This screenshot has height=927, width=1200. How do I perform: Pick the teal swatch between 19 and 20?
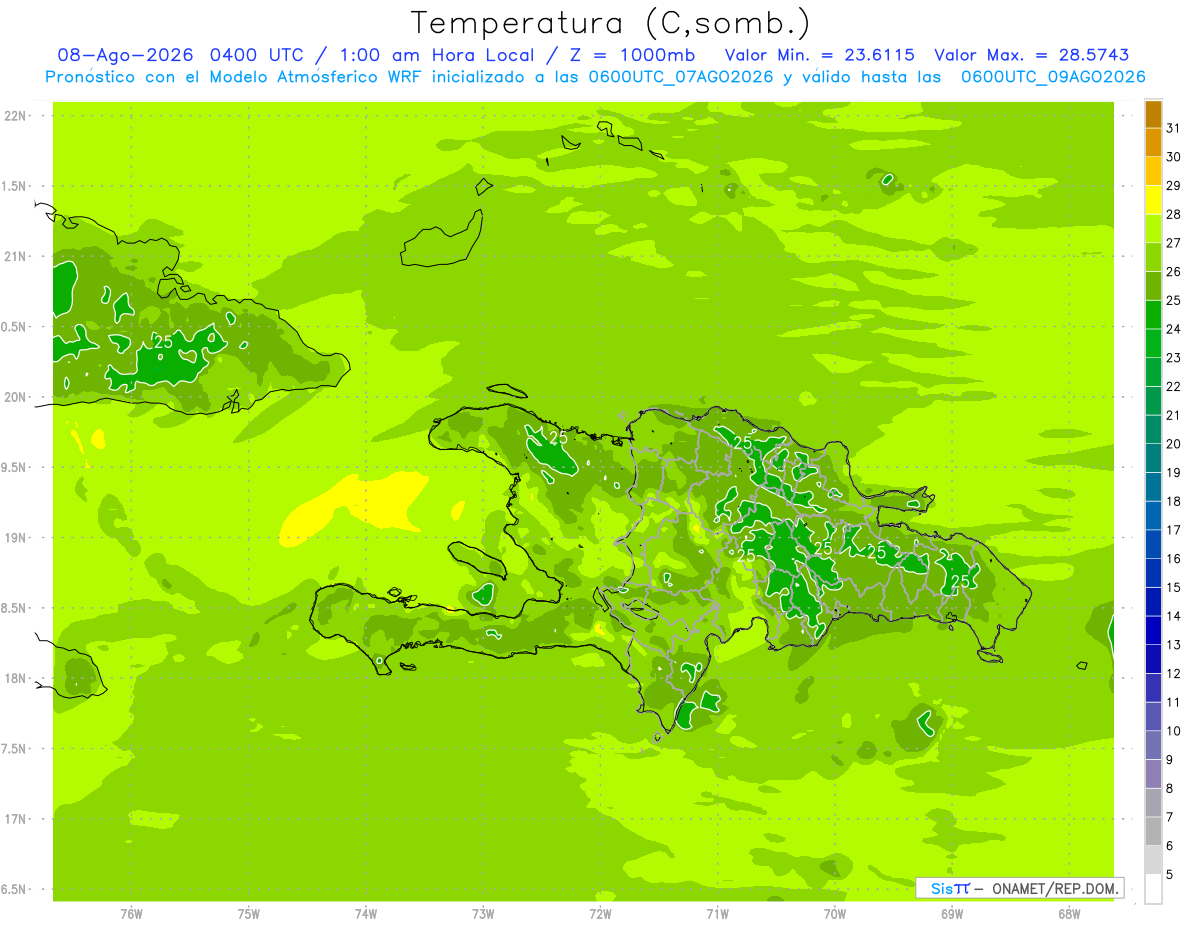[1153, 458]
